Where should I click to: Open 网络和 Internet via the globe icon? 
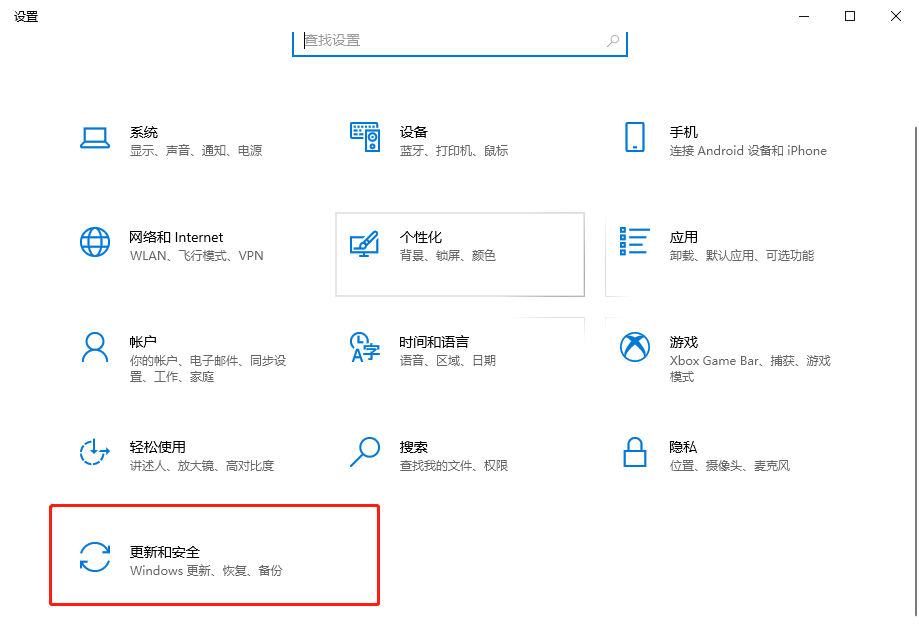click(95, 244)
